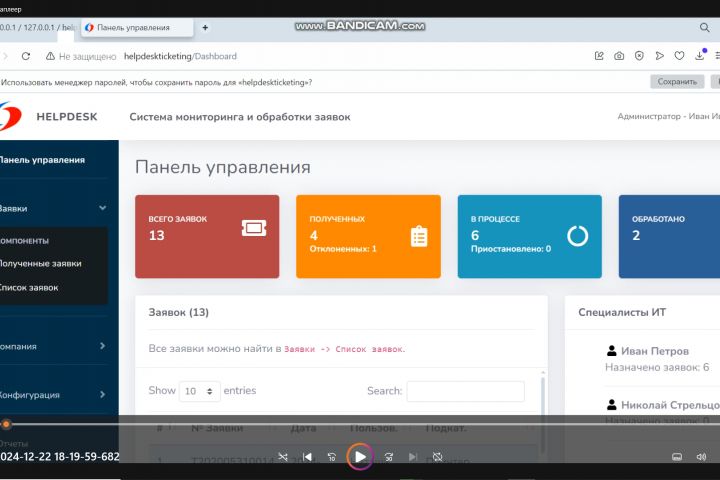Open the Администратор user menu
The image size is (720, 480).
669,116
